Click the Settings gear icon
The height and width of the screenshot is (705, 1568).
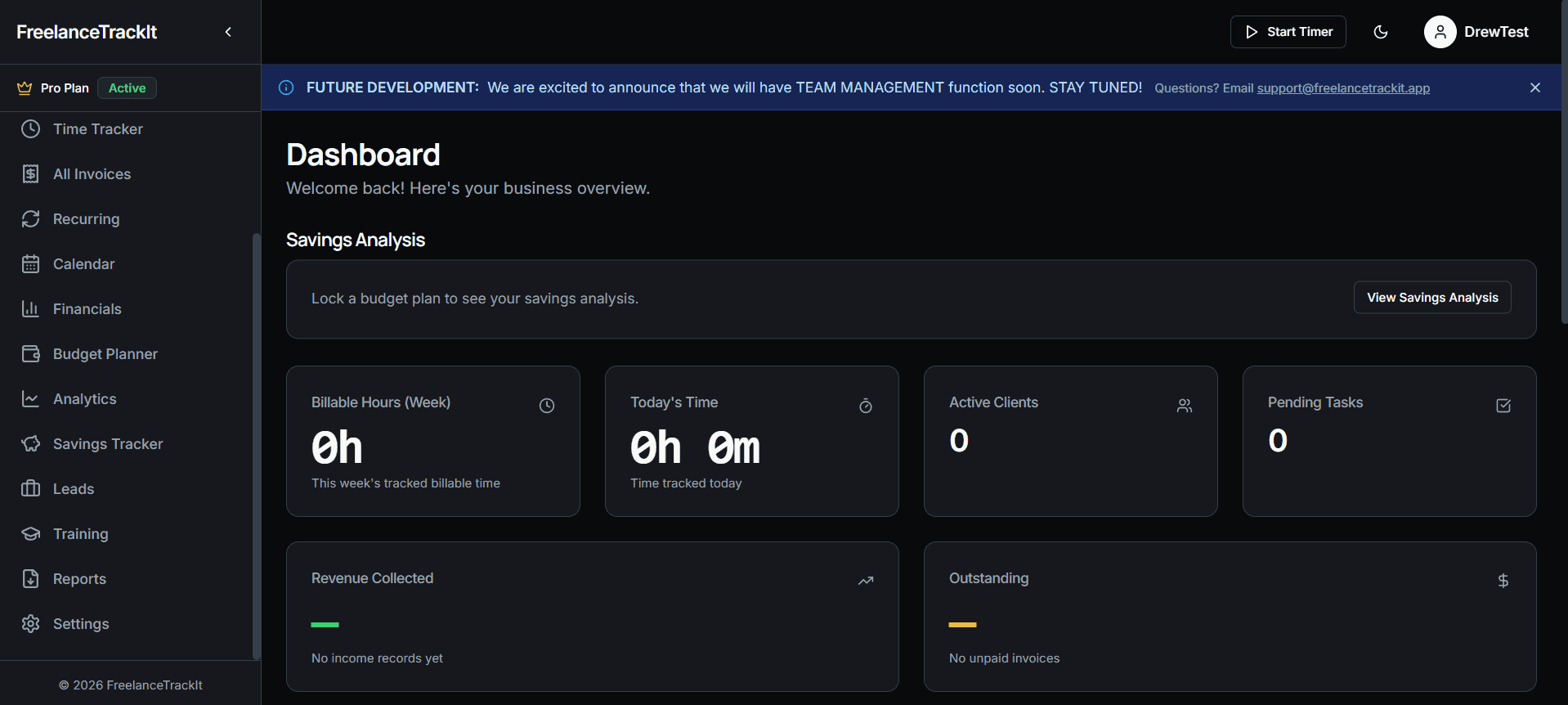pos(30,624)
